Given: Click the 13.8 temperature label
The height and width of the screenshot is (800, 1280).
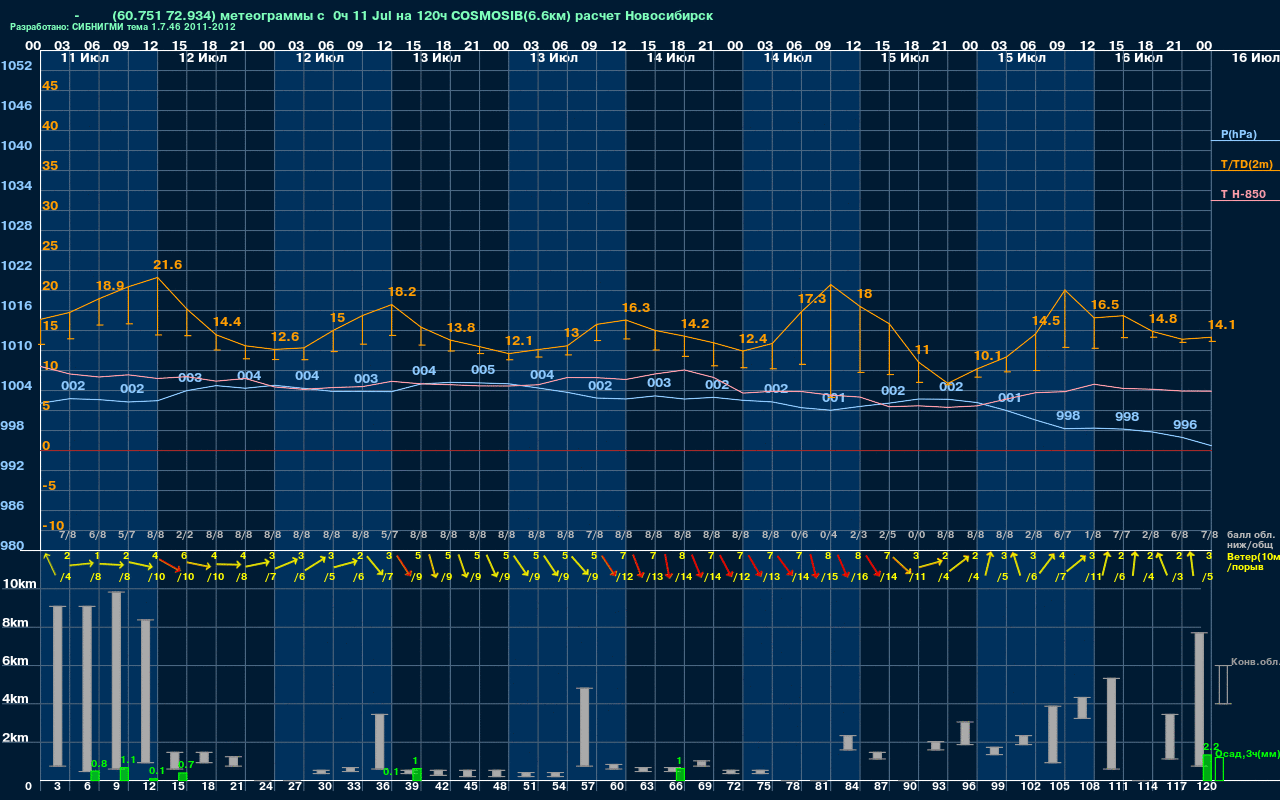Looking at the screenshot, I should point(461,328).
